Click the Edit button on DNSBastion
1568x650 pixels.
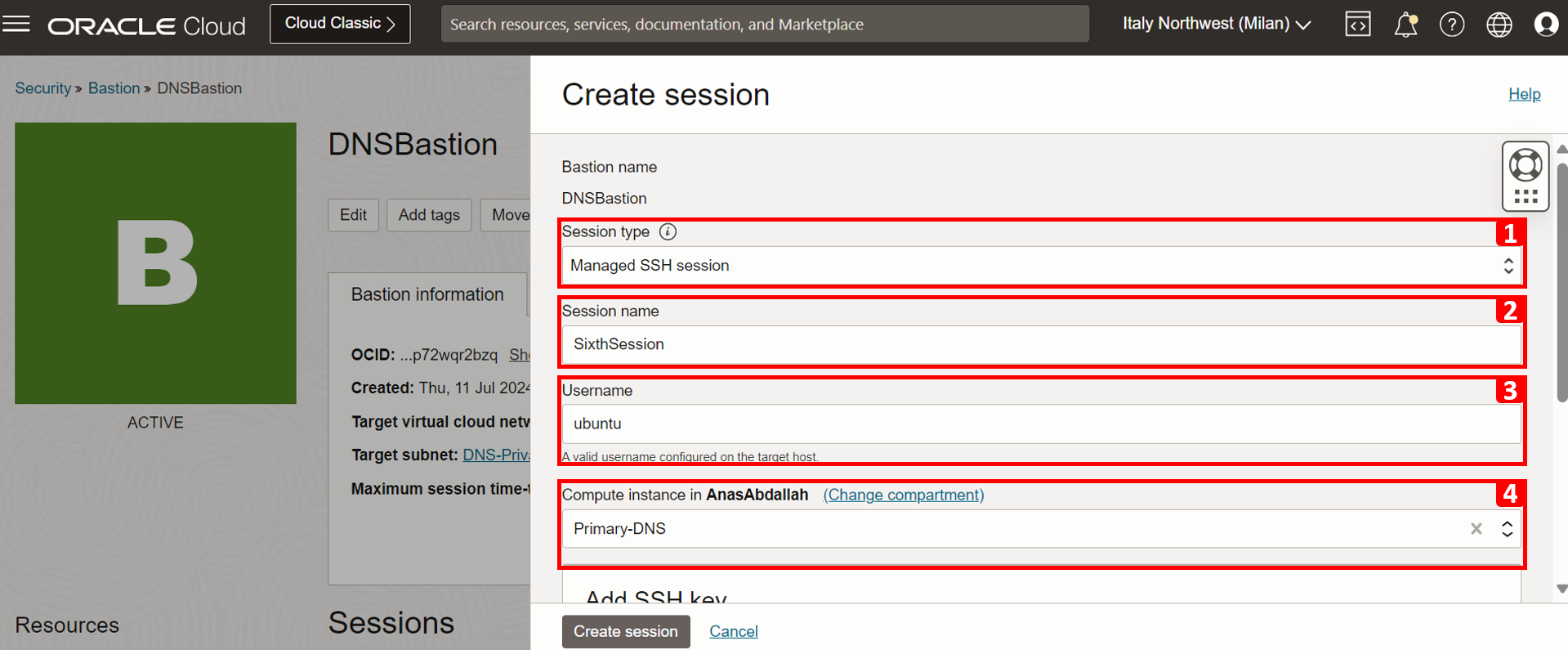click(353, 215)
